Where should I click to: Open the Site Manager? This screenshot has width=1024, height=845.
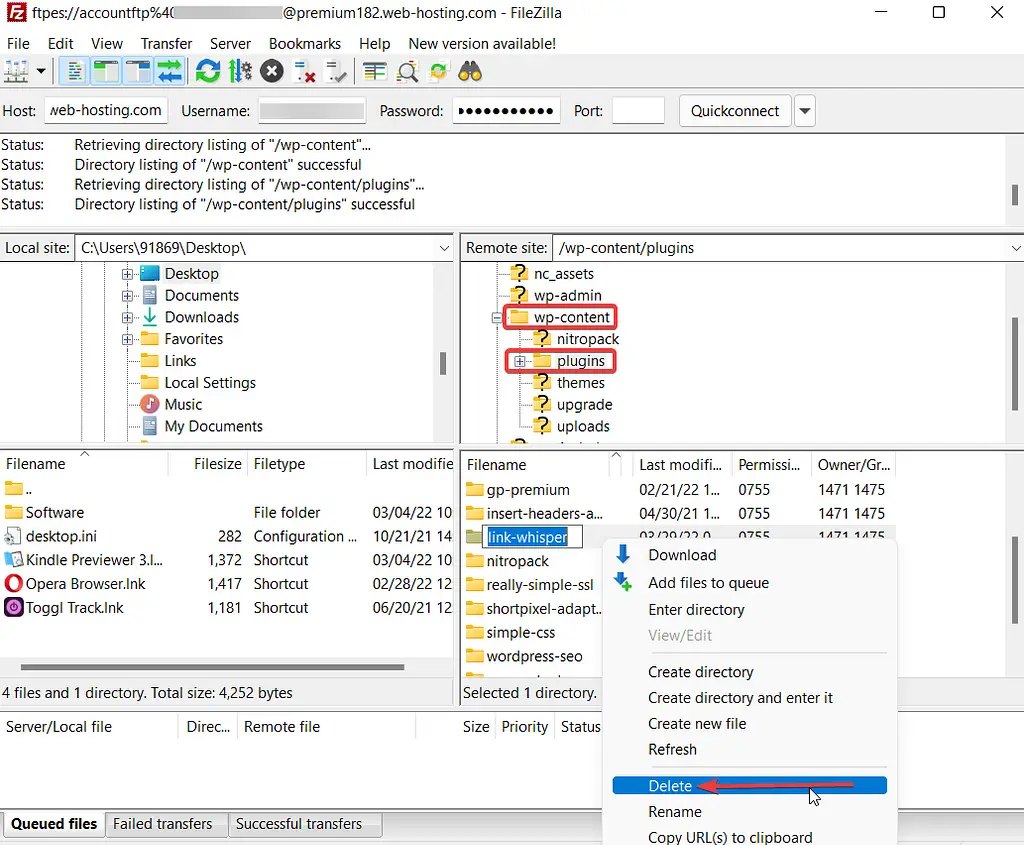pos(16,71)
